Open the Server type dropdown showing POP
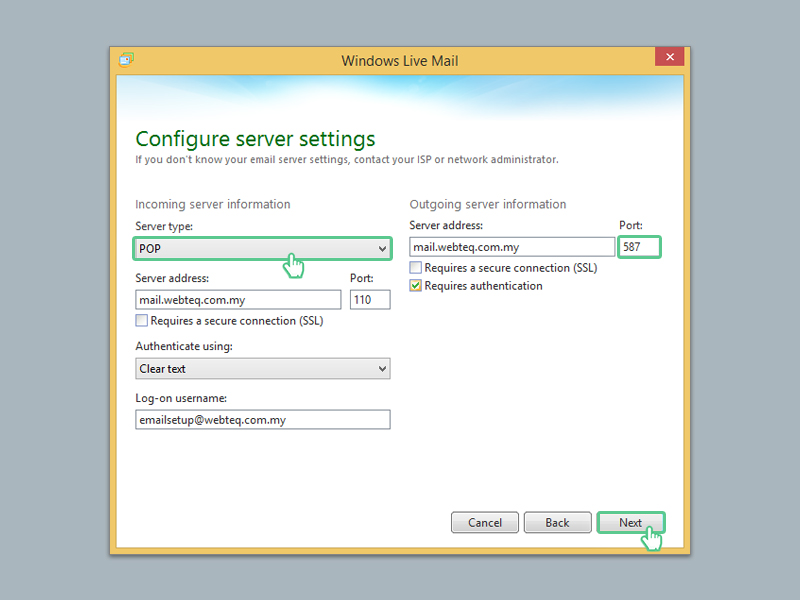Screen dimensions: 800x600 [x=262, y=248]
